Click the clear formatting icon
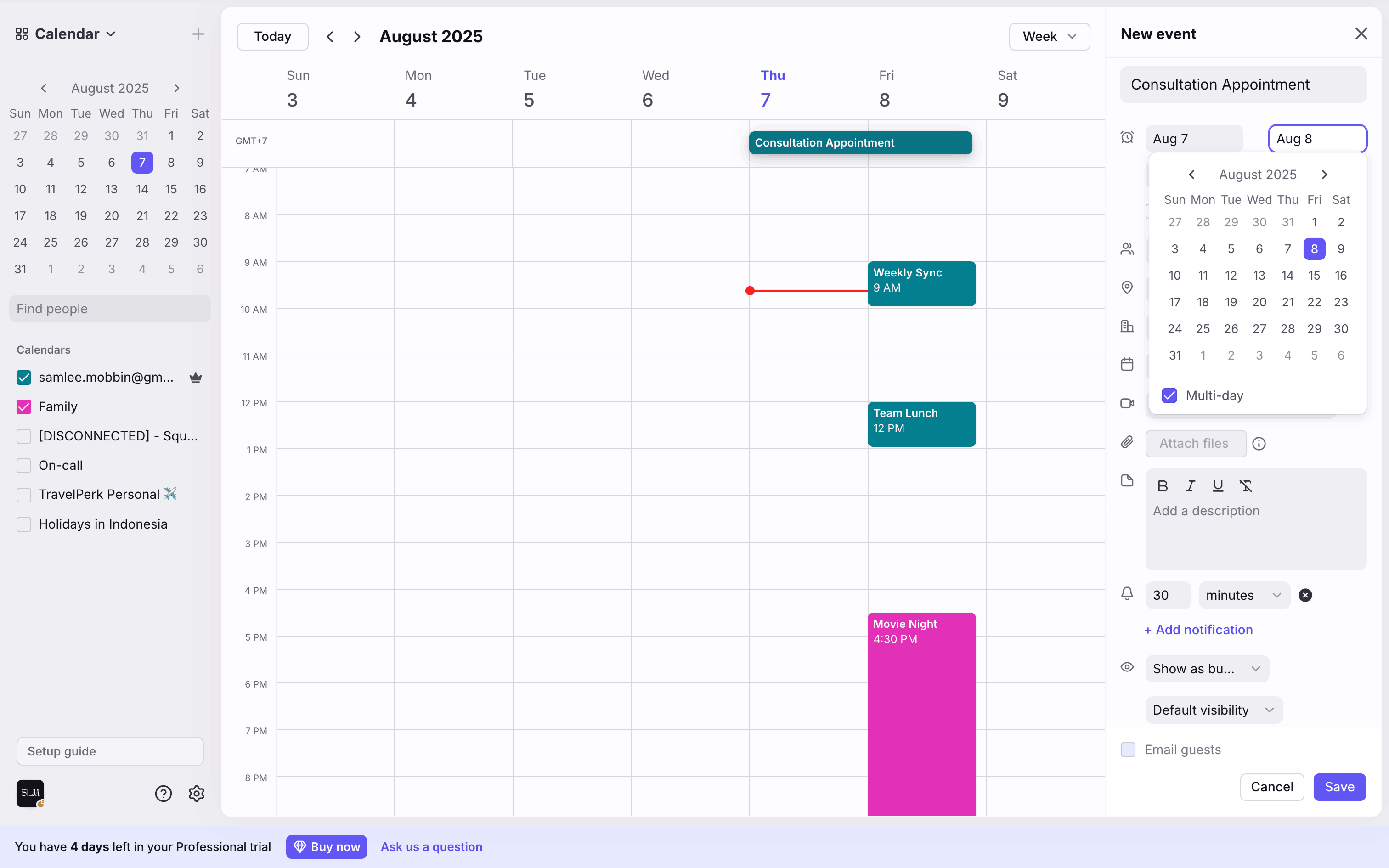1389x868 pixels. (x=1246, y=486)
